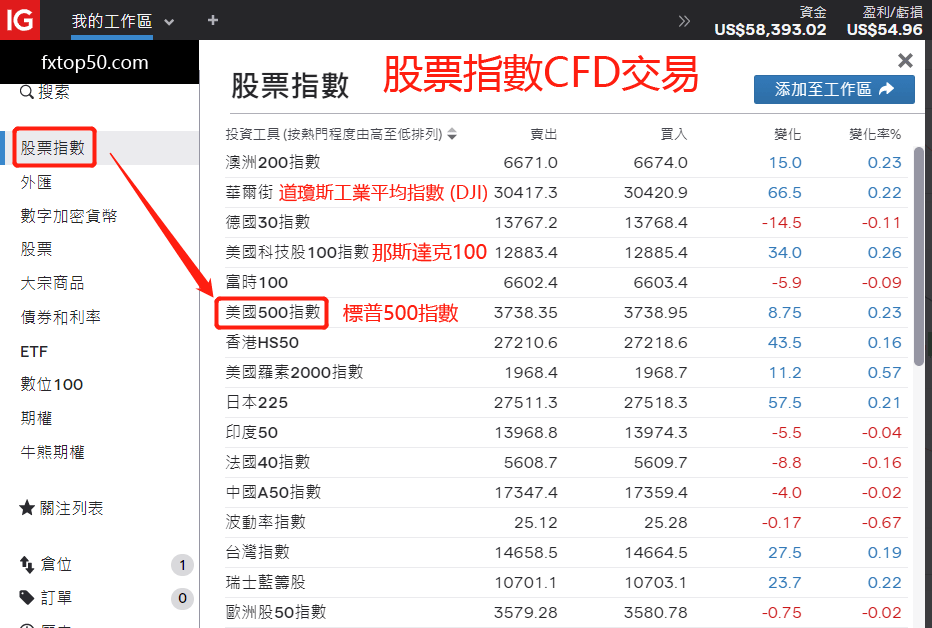This screenshot has height=628, width=932.
Task: Open 歐洲股50指數 row
Action: point(566,613)
